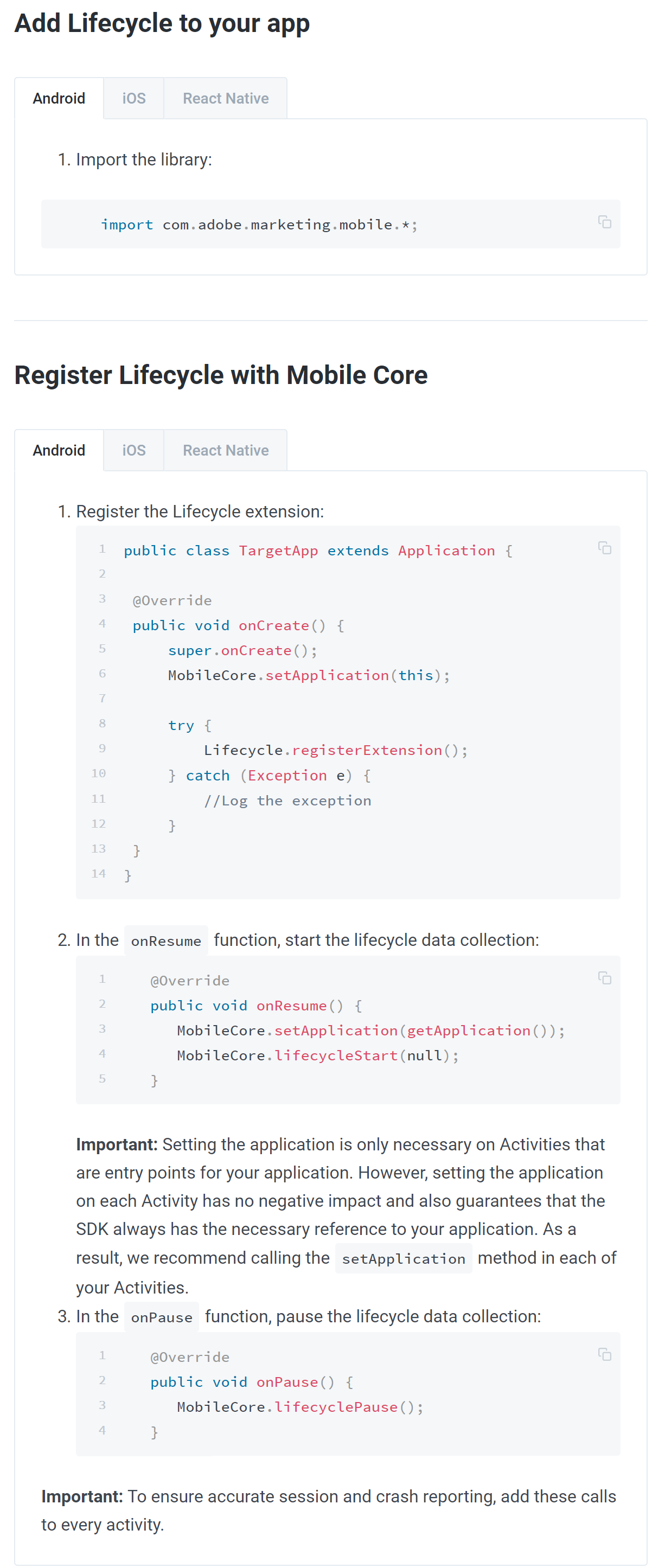
Task: Click the super.onCreate() code line
Action: [x=243, y=650]
